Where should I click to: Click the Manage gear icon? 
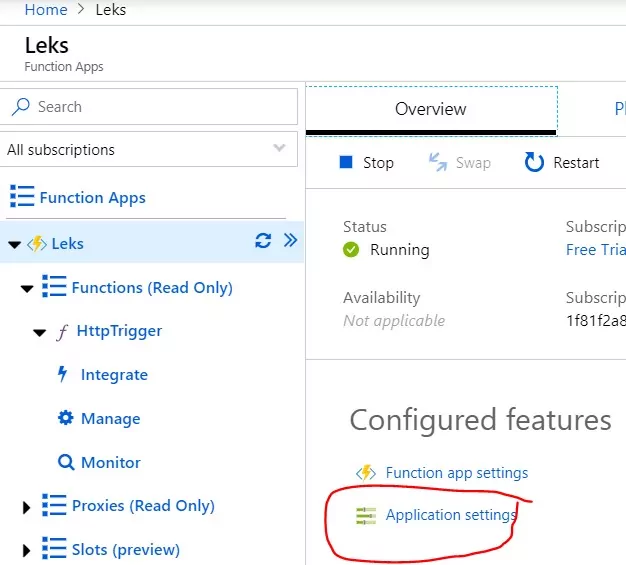point(65,418)
